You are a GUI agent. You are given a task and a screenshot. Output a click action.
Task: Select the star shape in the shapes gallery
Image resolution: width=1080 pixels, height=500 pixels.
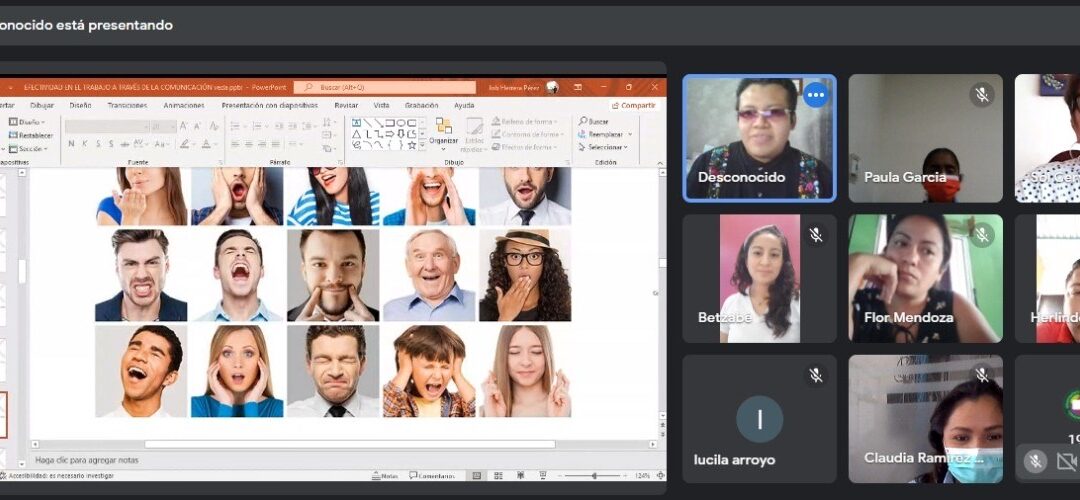point(412,145)
